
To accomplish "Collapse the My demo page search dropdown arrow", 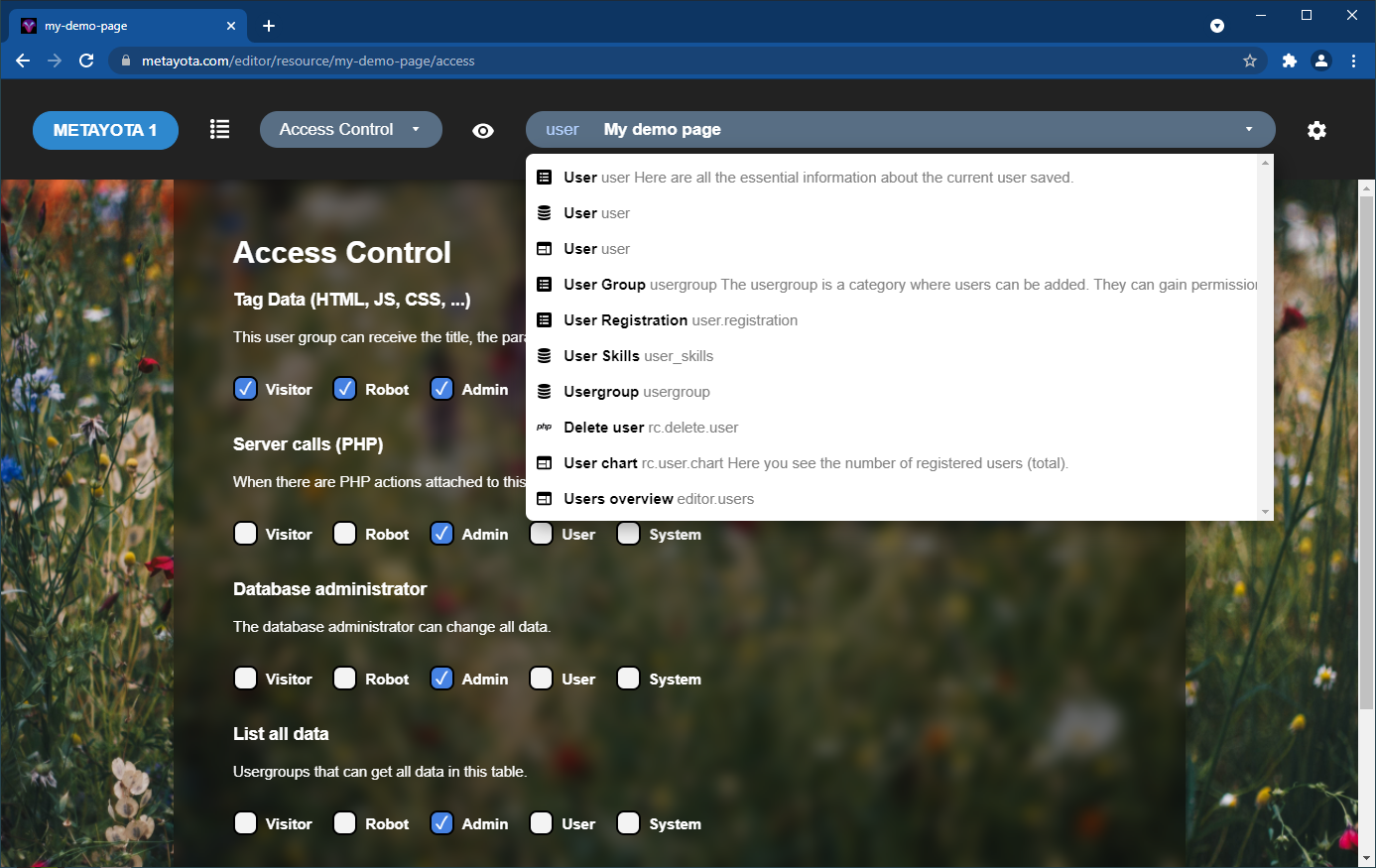I will click(x=1249, y=130).
